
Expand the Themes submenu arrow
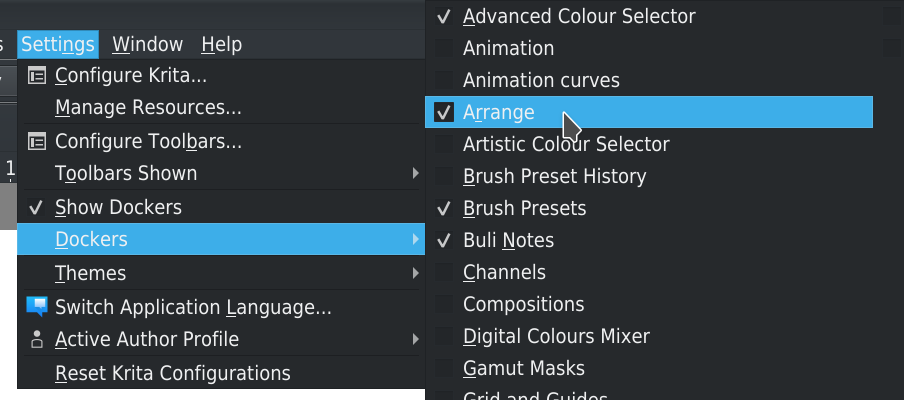coord(416,273)
